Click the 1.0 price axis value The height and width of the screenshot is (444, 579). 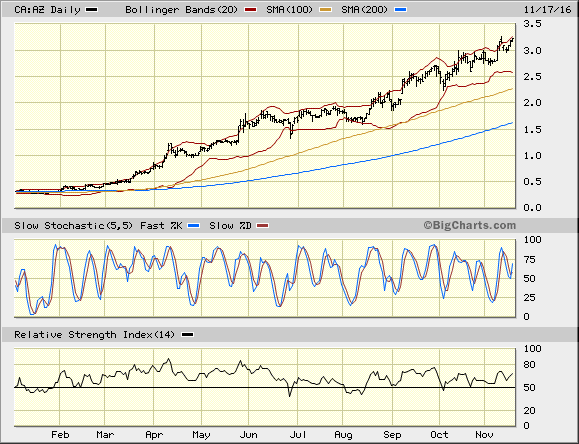pos(532,156)
